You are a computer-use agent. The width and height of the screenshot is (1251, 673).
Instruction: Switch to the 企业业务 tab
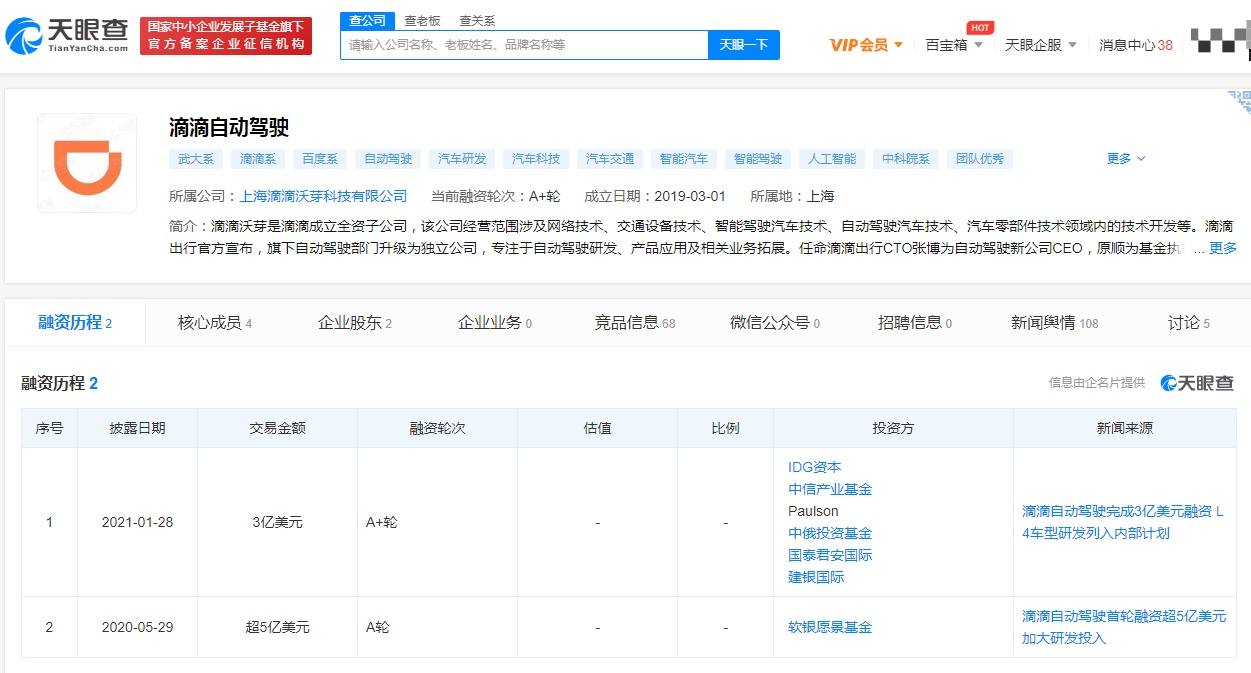pyautogui.click(x=495, y=322)
